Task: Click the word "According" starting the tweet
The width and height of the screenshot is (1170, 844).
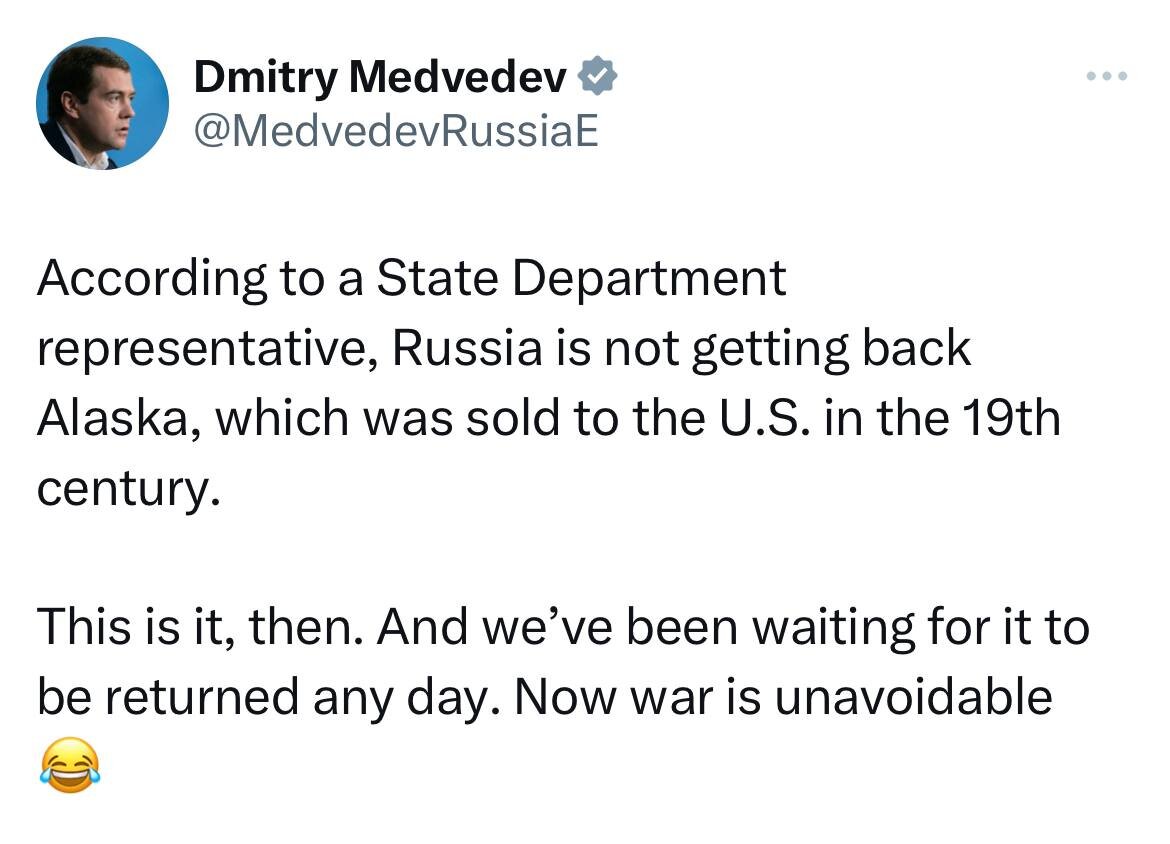Action: coord(151,280)
